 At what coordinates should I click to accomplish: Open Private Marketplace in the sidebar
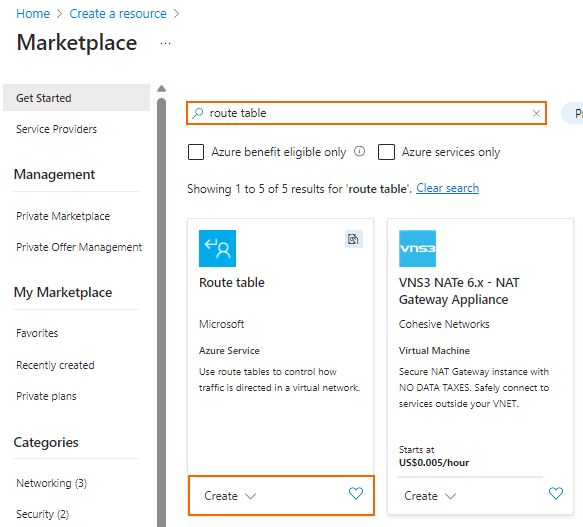[x=63, y=216]
